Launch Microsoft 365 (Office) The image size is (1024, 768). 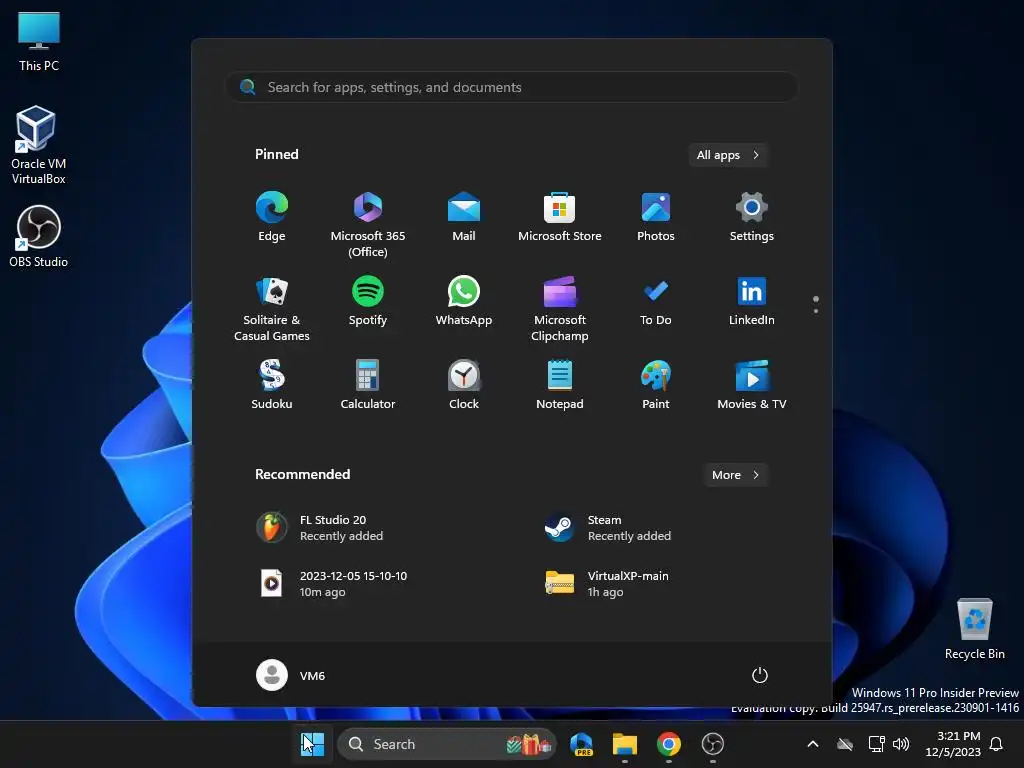click(x=368, y=223)
